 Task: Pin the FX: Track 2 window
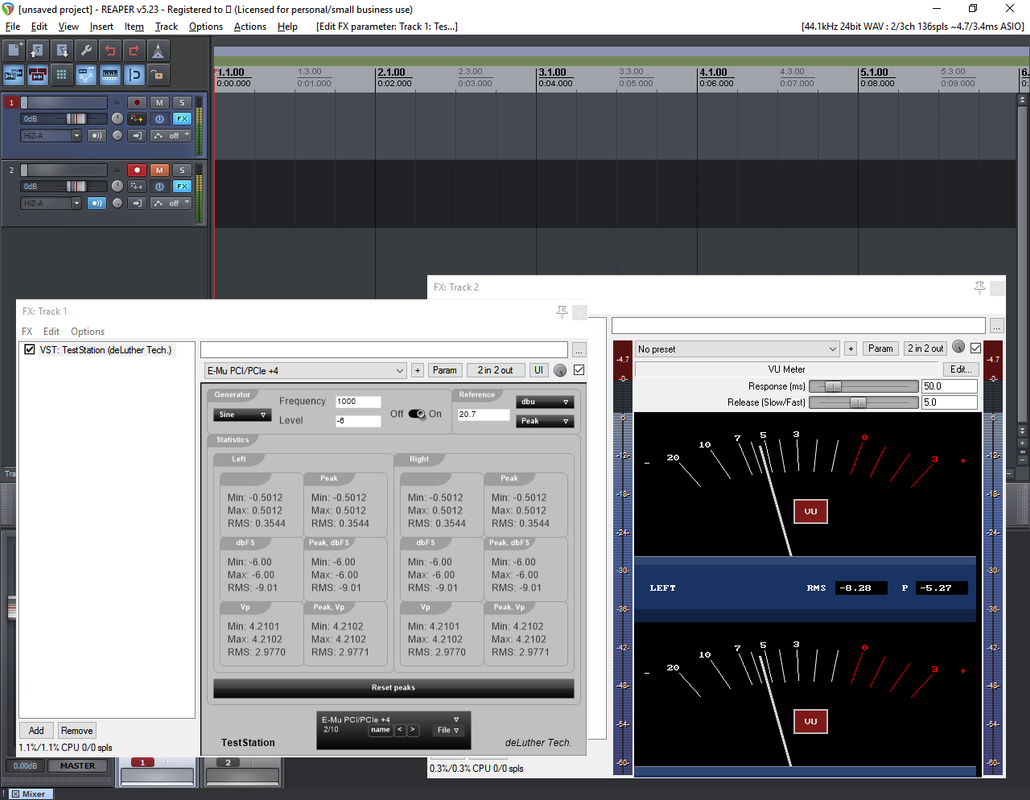pyautogui.click(x=979, y=287)
